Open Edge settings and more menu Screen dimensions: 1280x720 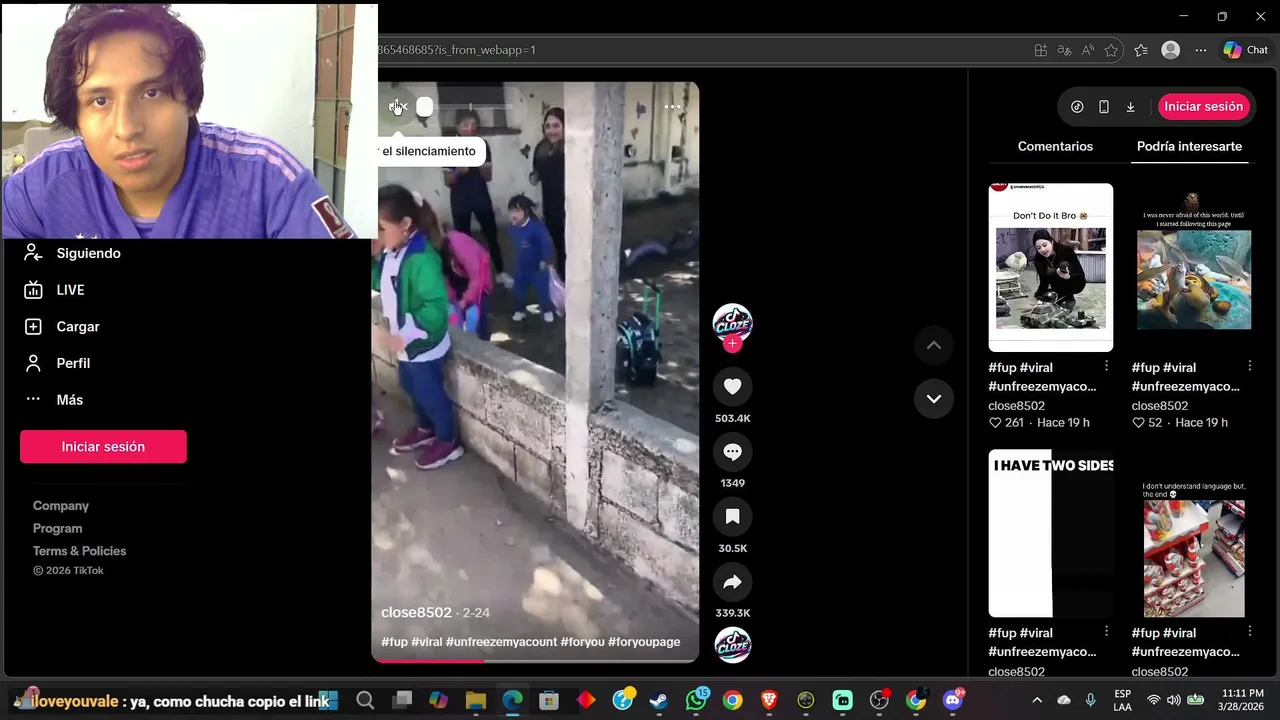[1200, 50]
